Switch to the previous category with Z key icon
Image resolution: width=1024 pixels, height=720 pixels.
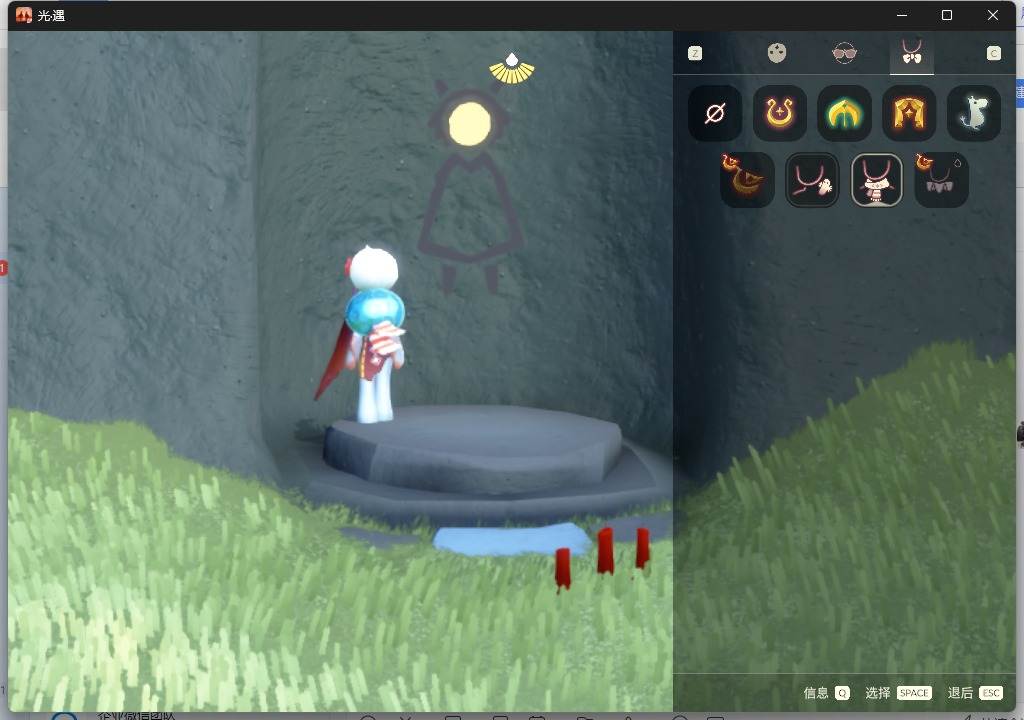(695, 54)
